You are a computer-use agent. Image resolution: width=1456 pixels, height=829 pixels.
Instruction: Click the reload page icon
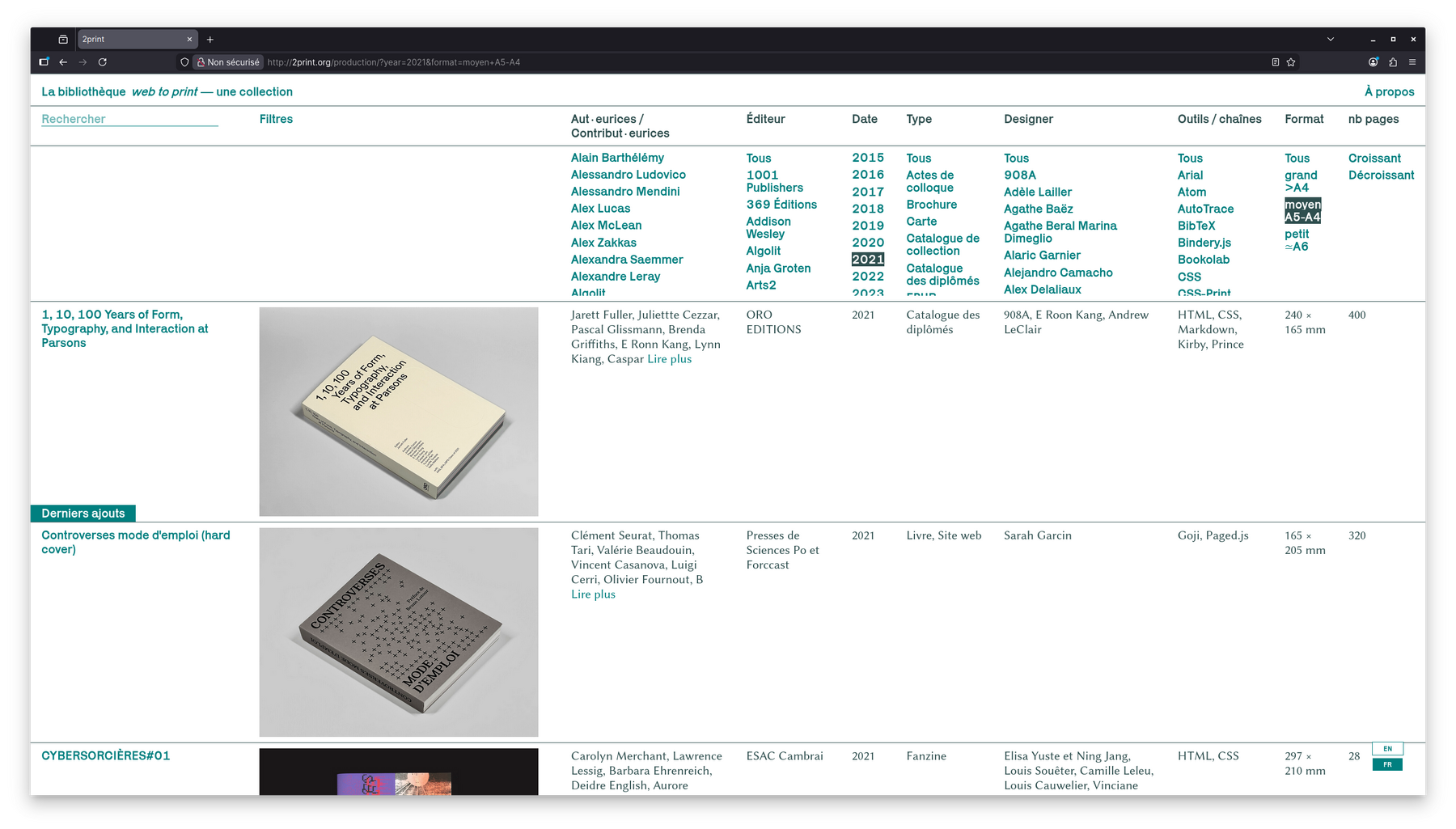[103, 62]
